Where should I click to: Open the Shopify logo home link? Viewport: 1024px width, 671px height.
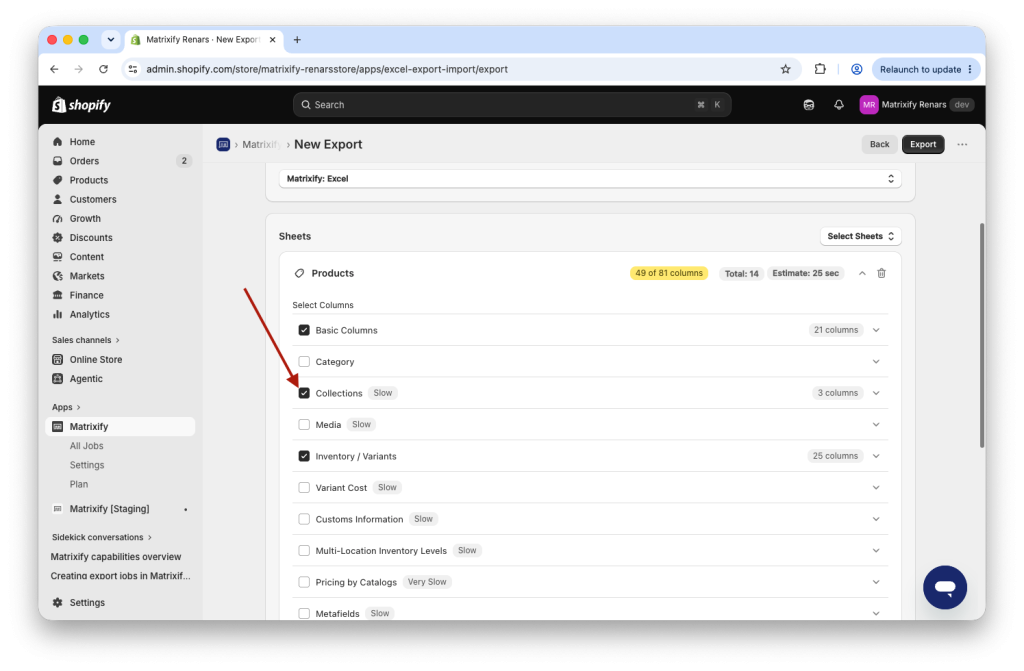pyautogui.click(x=82, y=105)
